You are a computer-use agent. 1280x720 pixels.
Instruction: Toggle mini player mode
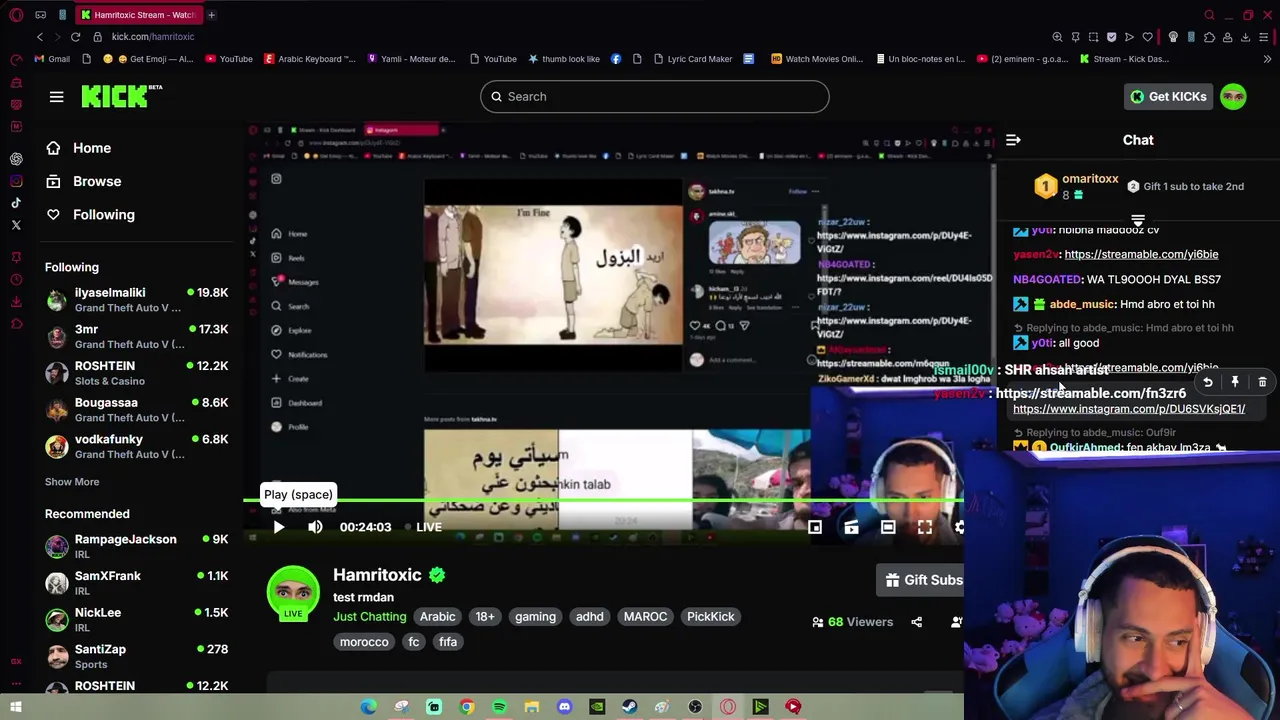point(815,527)
